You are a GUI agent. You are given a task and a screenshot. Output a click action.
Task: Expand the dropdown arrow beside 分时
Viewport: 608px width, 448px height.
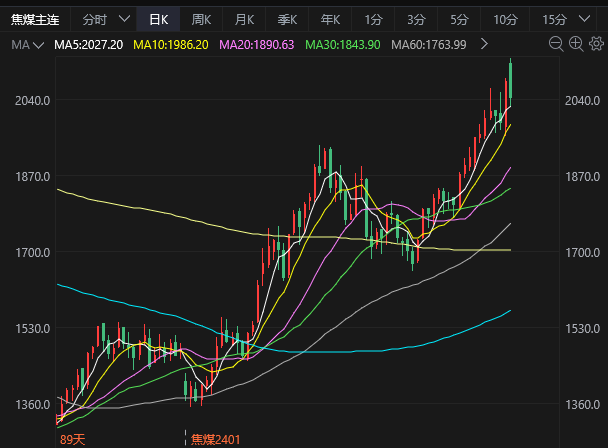tap(124, 19)
